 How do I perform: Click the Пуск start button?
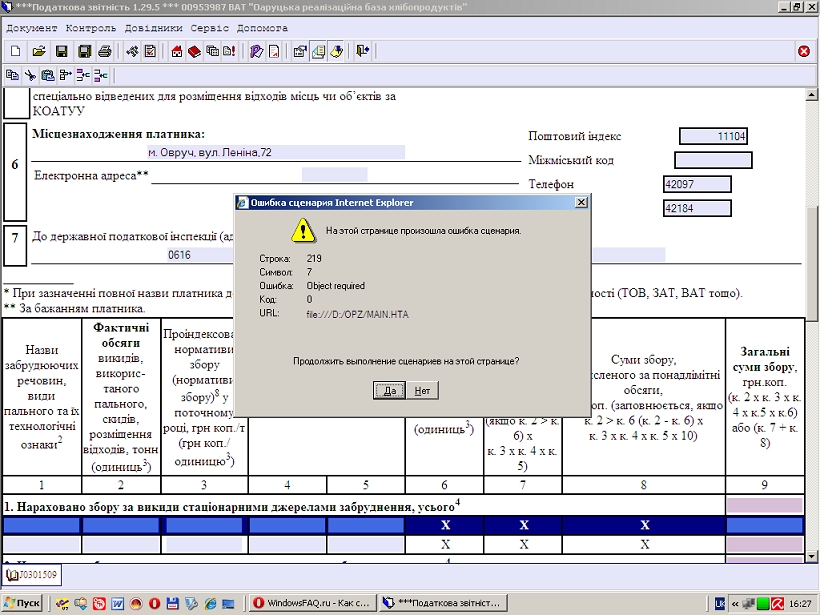[23, 603]
